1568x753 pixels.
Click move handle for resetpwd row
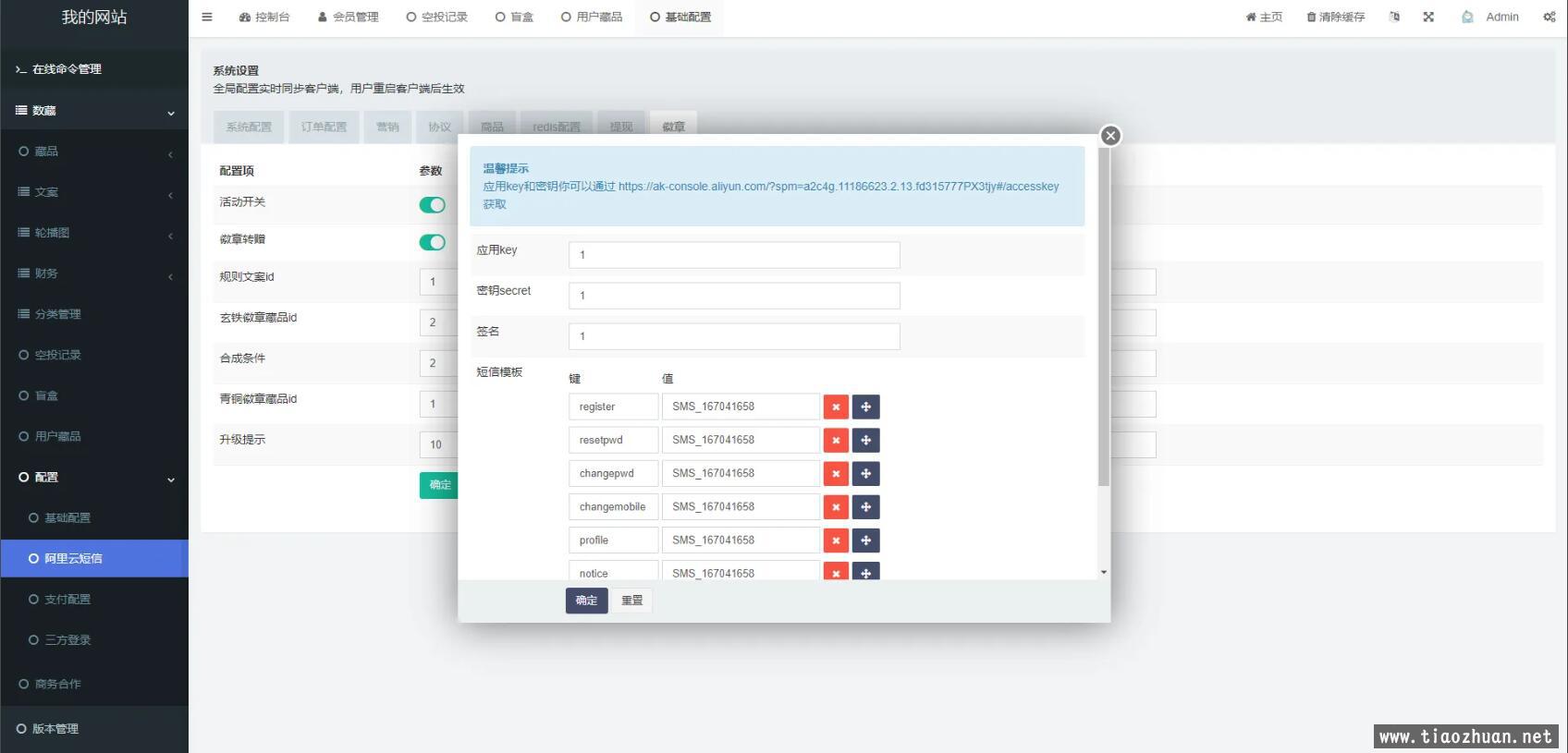coord(865,440)
